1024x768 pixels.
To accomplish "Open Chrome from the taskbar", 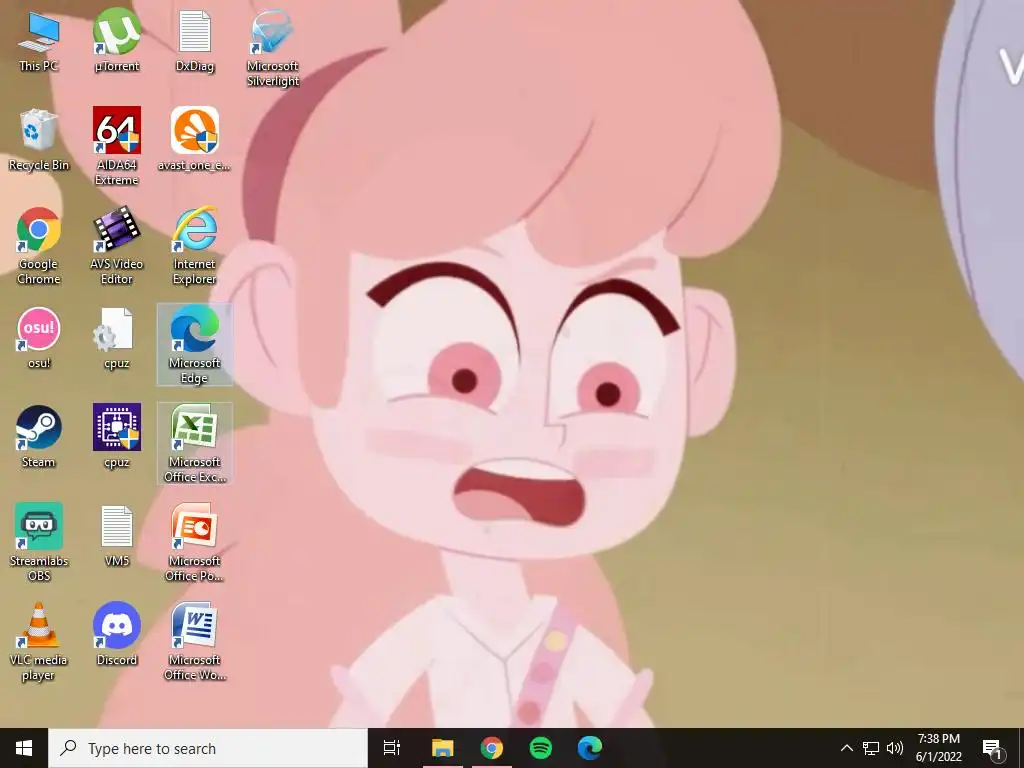I will tap(492, 748).
